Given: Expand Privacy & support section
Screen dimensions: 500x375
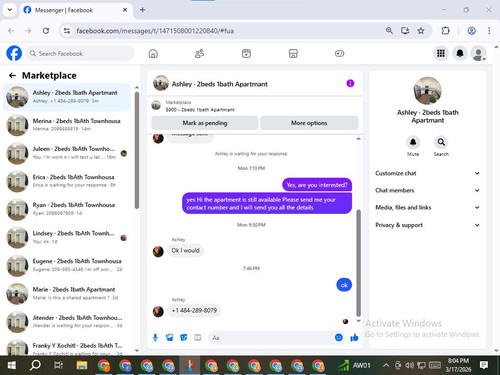Looking at the screenshot, I should tap(427, 225).
